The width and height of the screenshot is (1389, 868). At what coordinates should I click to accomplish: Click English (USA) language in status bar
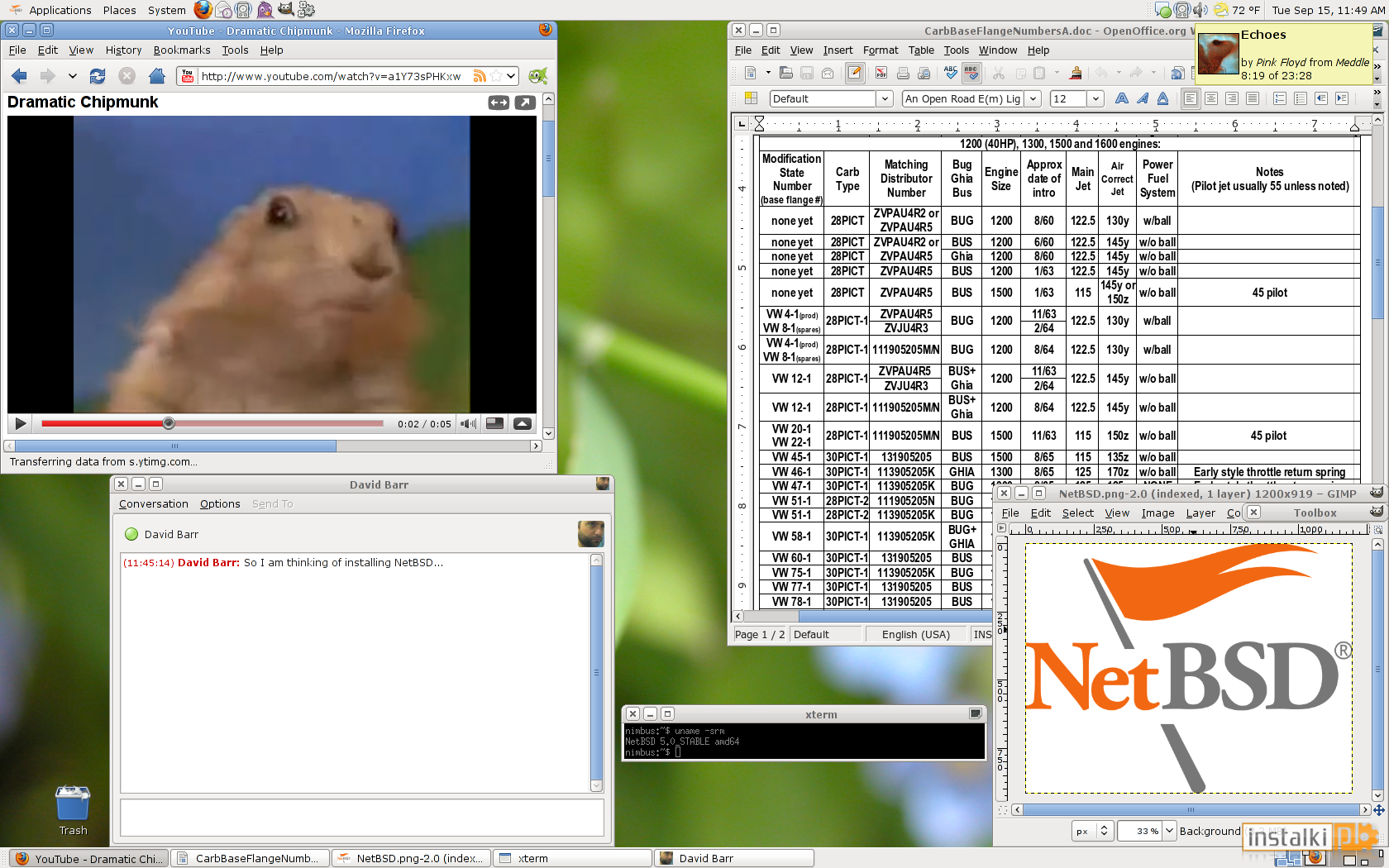pos(915,635)
